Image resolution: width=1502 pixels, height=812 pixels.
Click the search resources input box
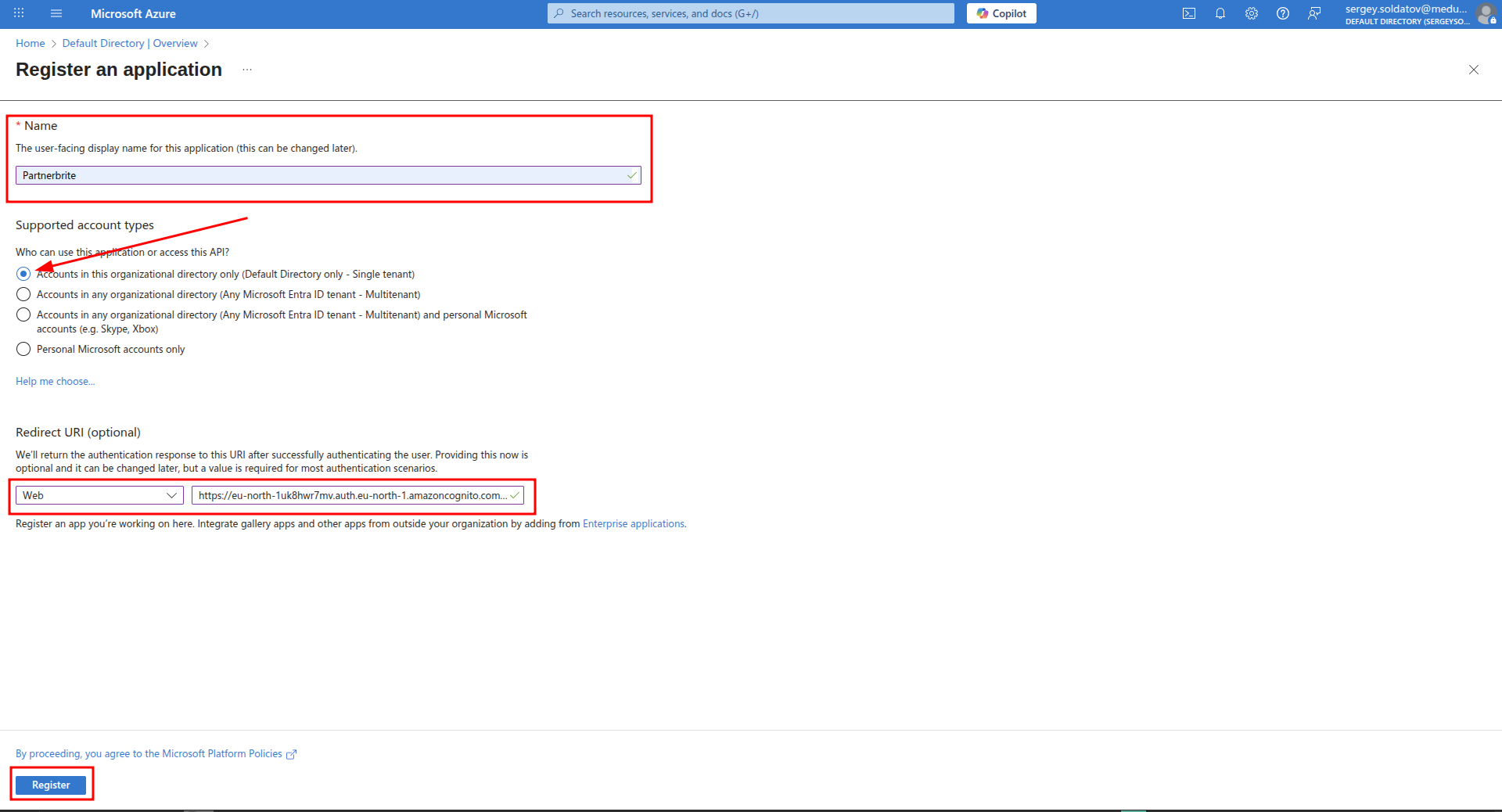751,13
